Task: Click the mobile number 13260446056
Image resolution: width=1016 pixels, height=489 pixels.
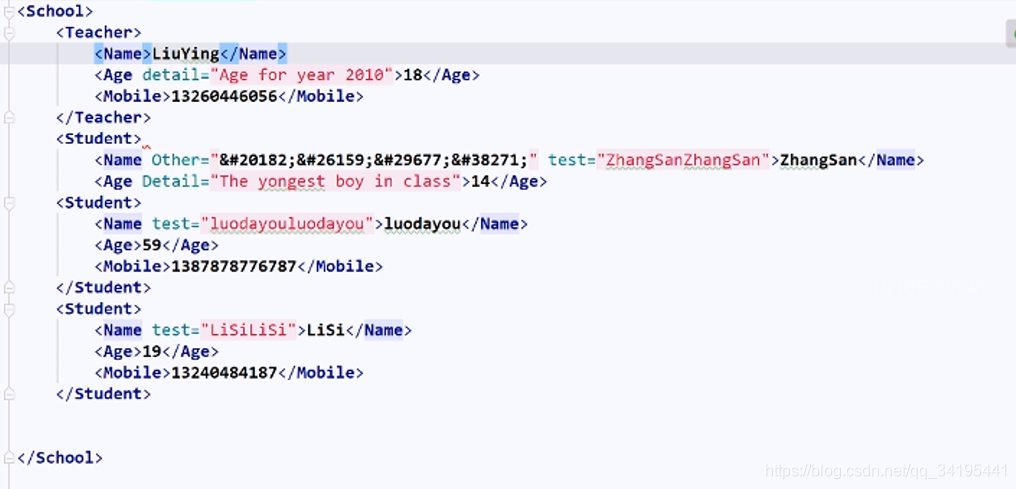Action: [x=224, y=97]
